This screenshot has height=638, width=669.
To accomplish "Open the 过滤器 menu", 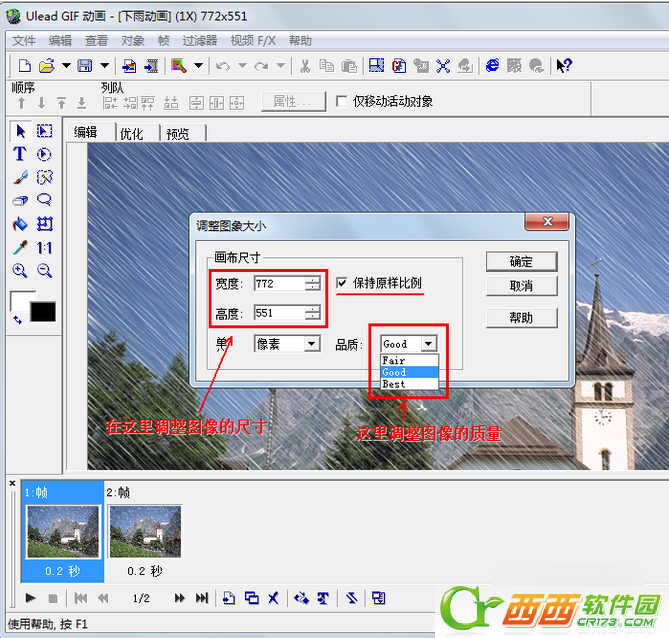I will (x=200, y=41).
